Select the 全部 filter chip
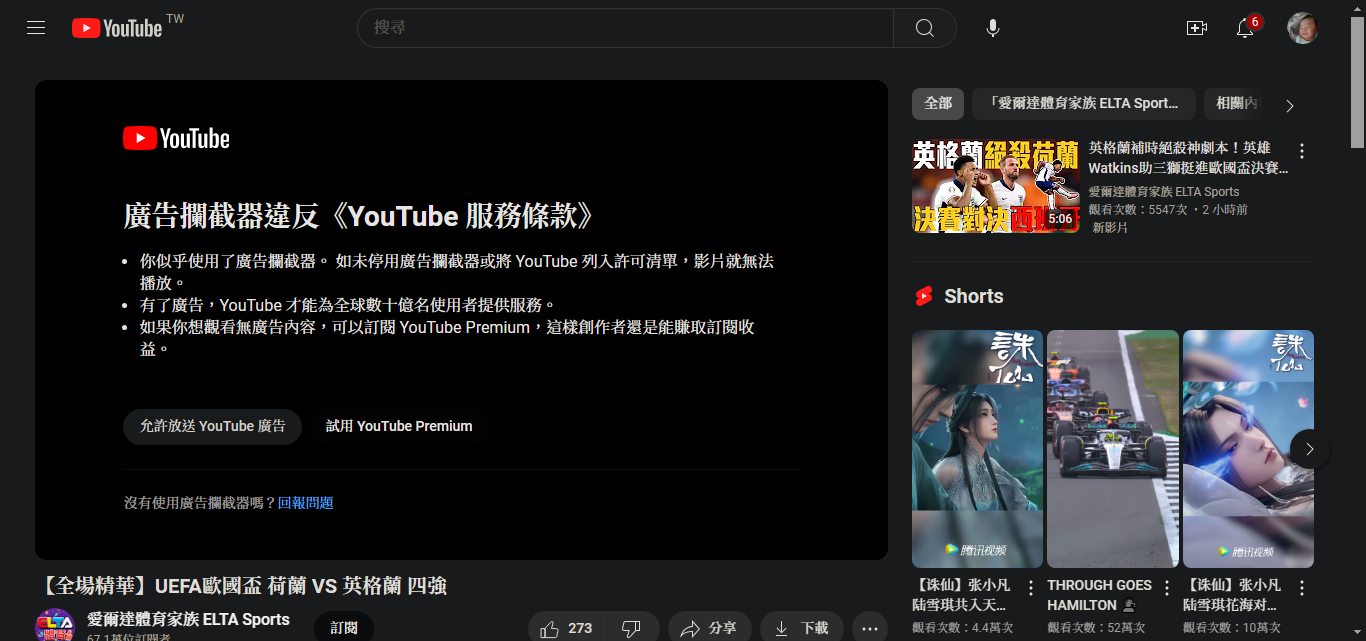The image size is (1366, 641). point(937,103)
